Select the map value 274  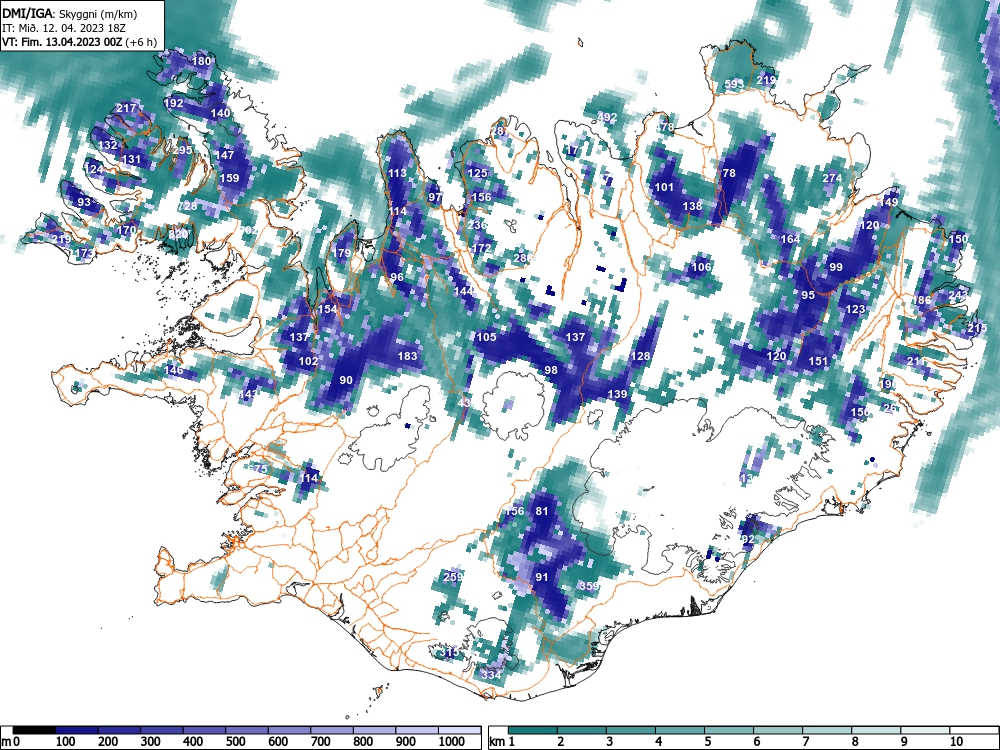[x=832, y=178]
